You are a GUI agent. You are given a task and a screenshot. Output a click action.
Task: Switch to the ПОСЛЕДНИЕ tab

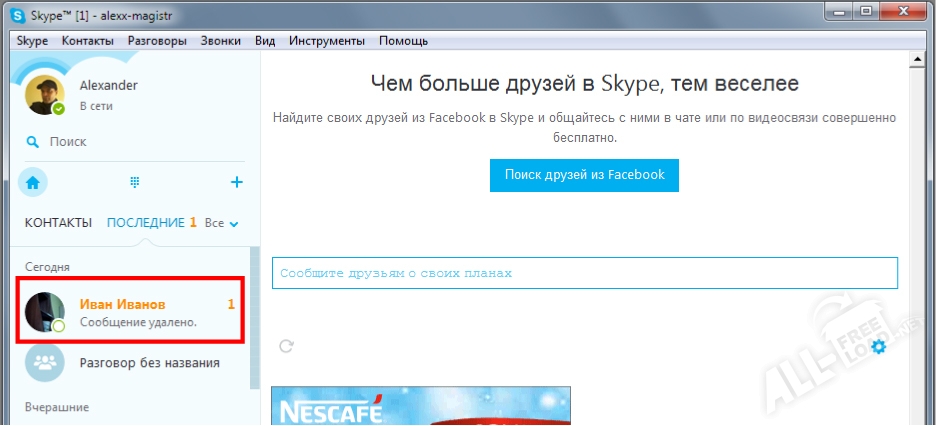(146, 223)
